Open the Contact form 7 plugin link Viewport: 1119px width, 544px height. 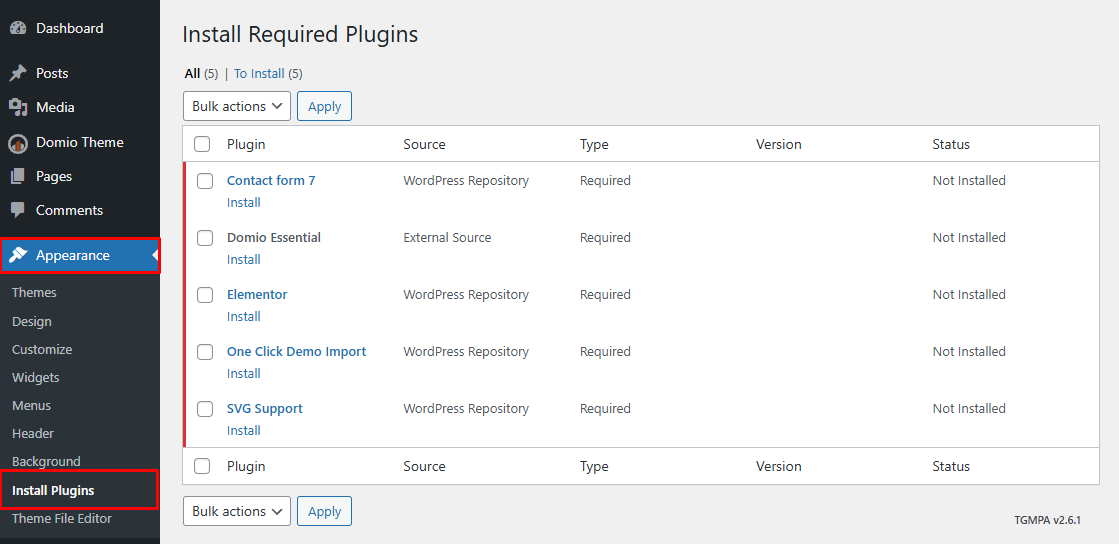point(271,181)
